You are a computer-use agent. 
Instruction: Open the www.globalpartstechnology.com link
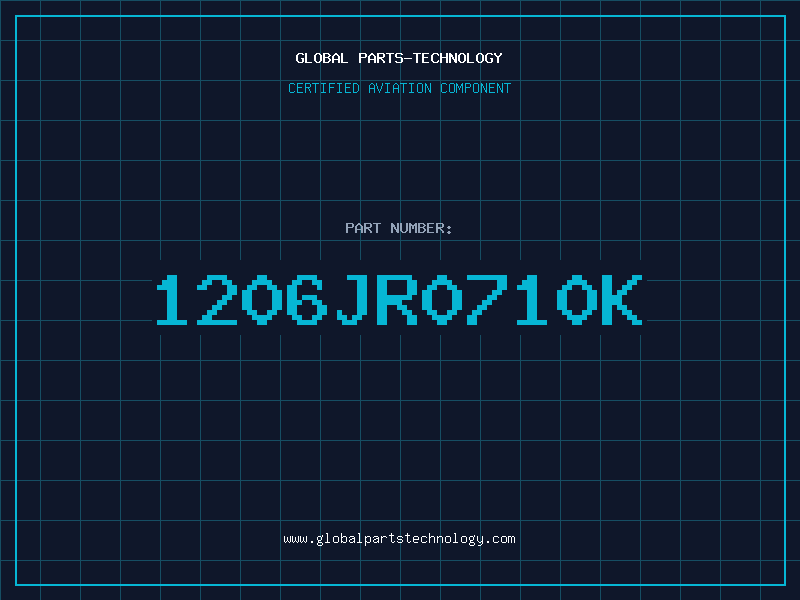click(x=399, y=539)
